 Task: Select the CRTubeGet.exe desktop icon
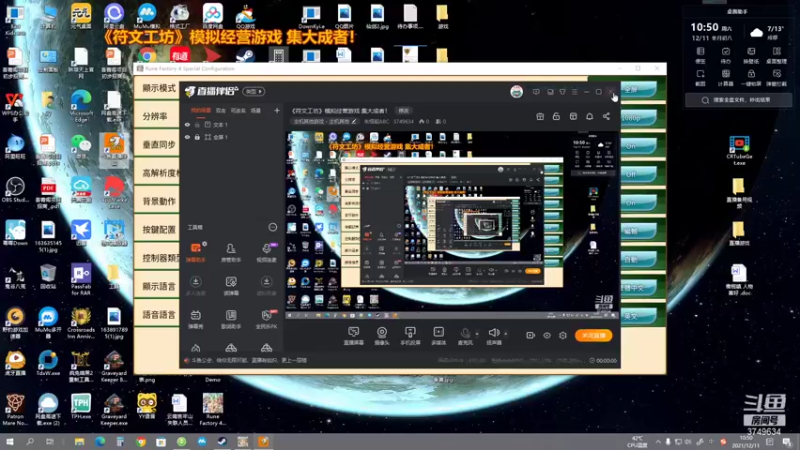tap(739, 150)
